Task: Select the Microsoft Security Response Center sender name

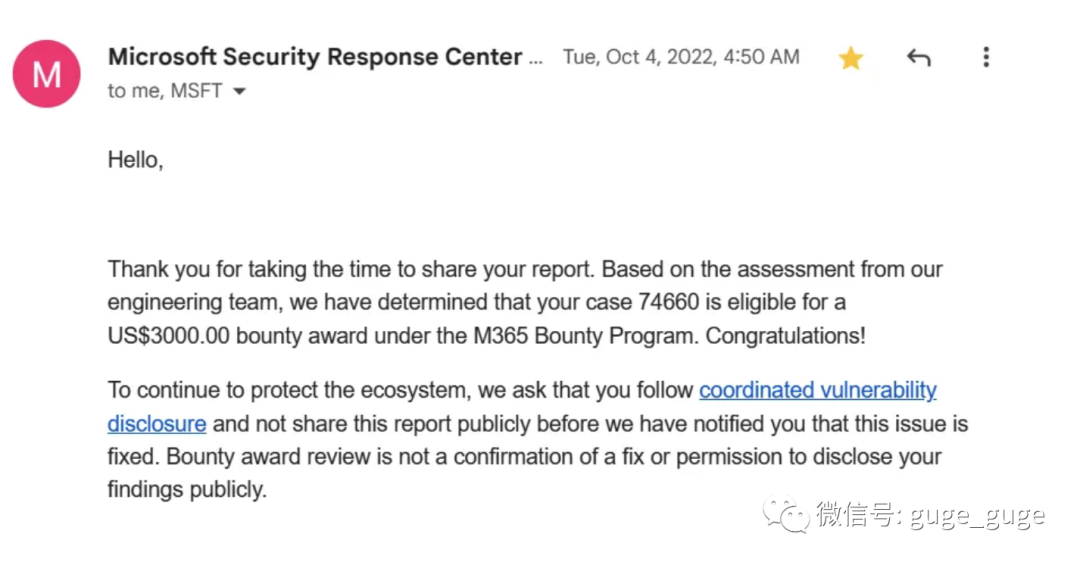Action: [x=315, y=56]
